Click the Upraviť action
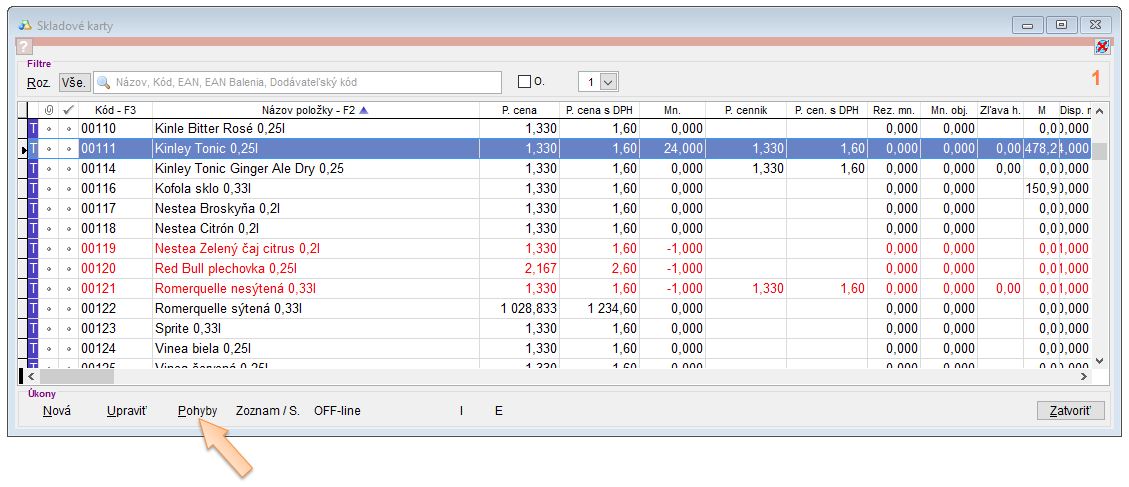Image resolution: width=1129 pixels, height=487 pixels. 126,411
